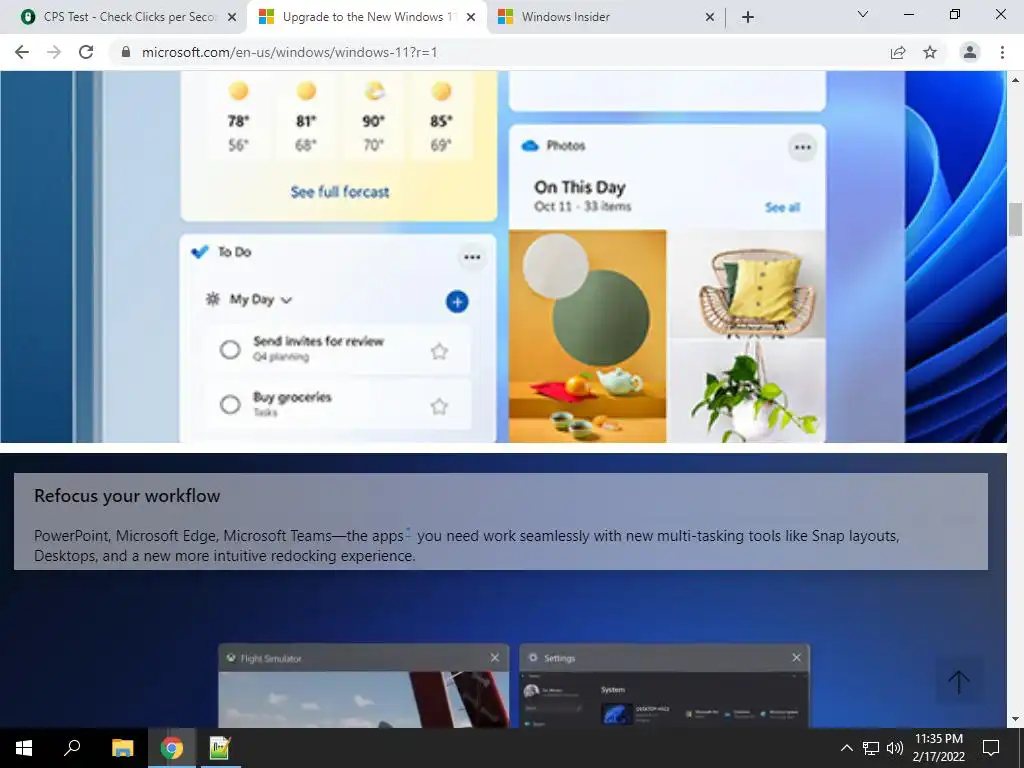The height and width of the screenshot is (768, 1024).
Task: Click the To Do checkmark icon
Action: (x=200, y=251)
